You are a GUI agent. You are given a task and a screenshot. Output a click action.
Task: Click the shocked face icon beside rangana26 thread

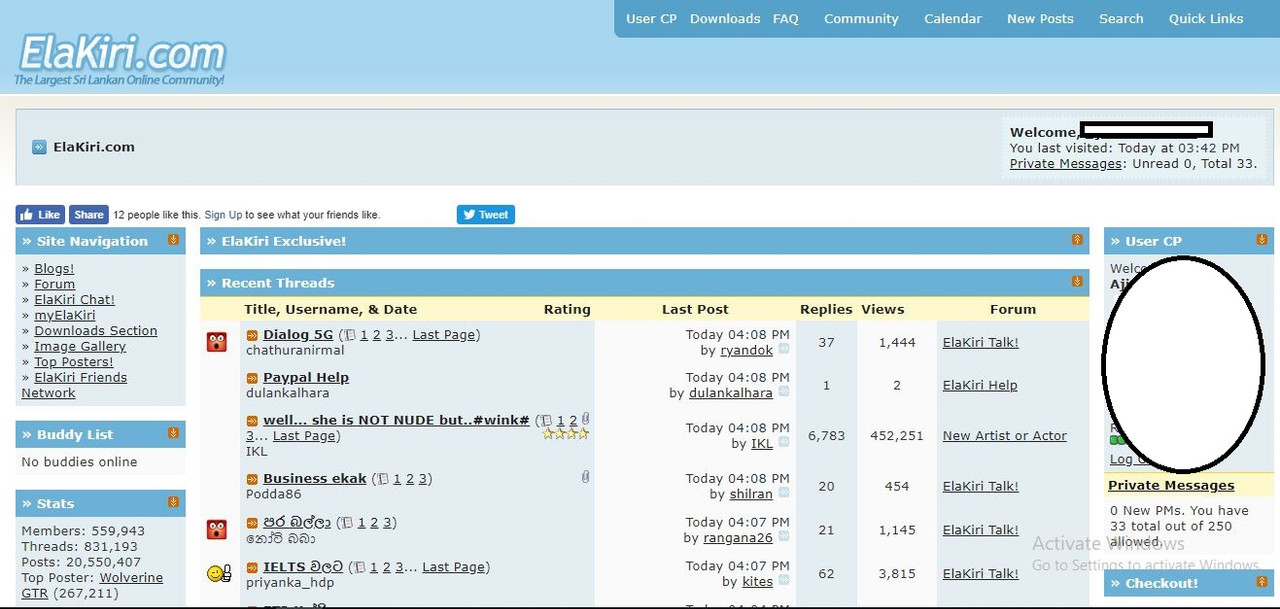point(217,530)
